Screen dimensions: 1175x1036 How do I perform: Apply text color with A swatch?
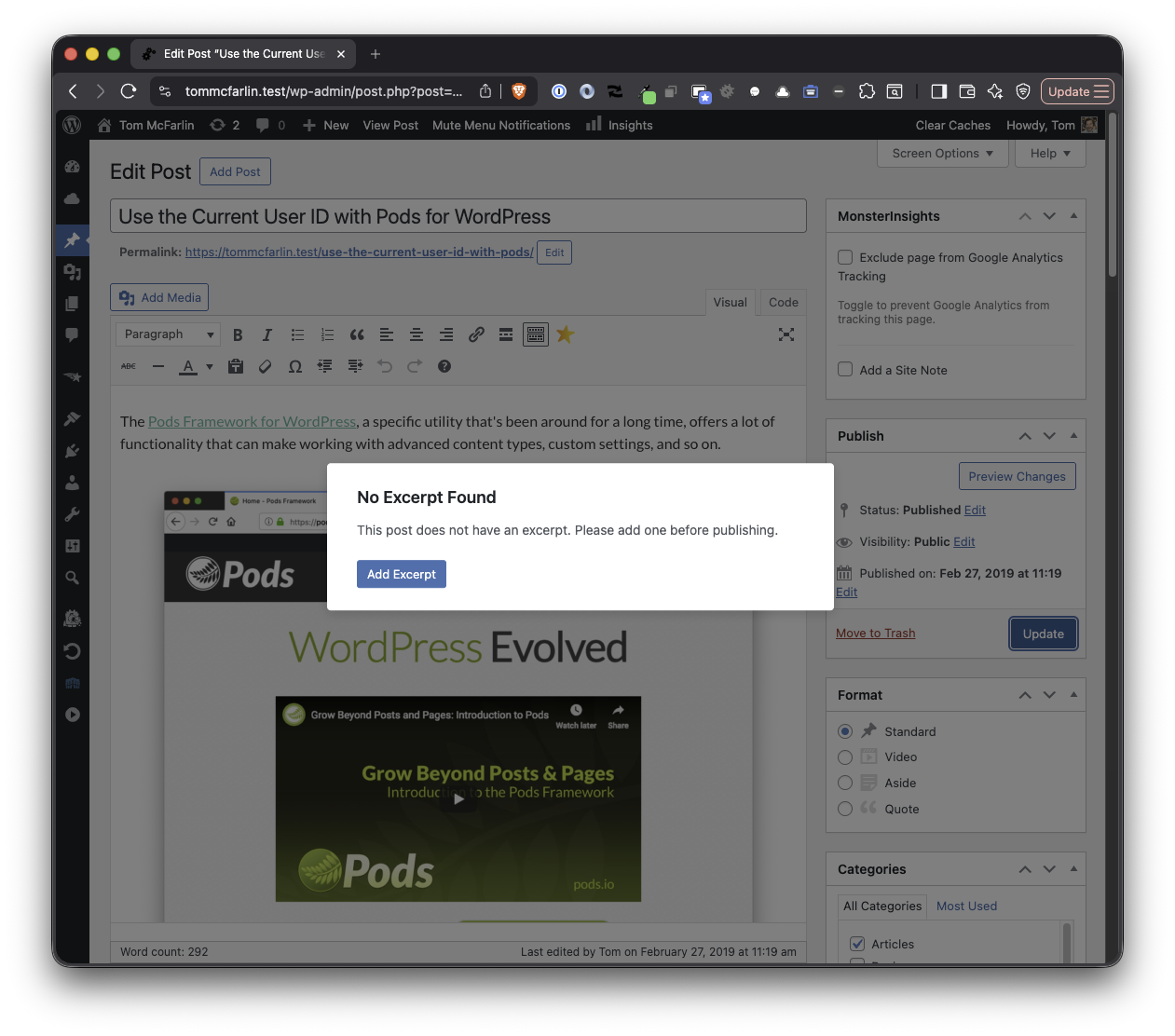click(189, 366)
